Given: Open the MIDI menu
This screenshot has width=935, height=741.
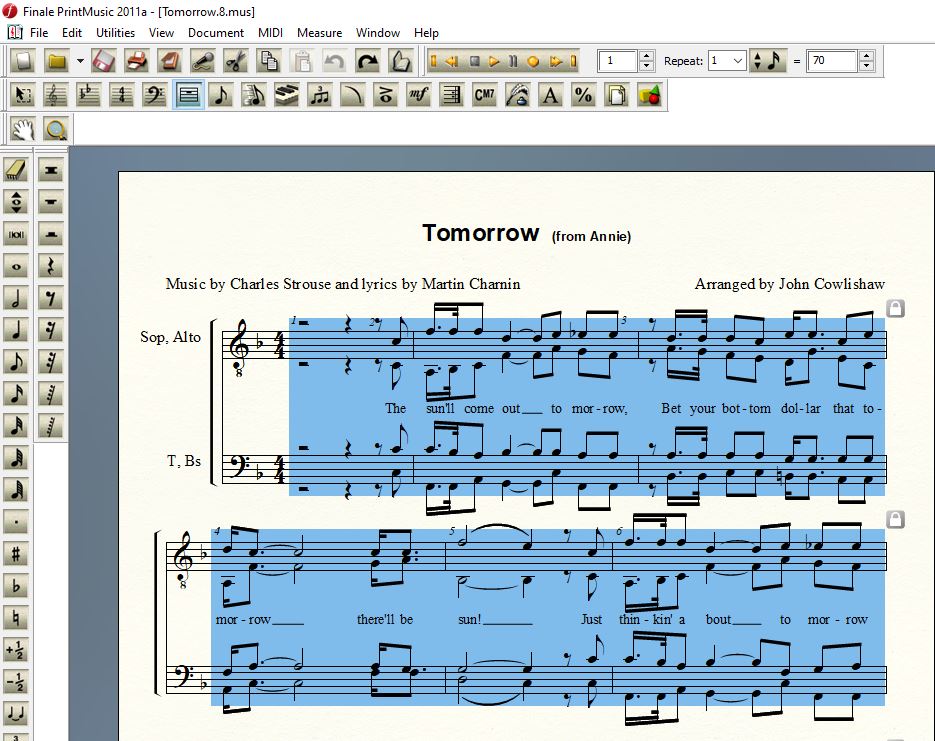Looking at the screenshot, I should pyautogui.click(x=270, y=32).
